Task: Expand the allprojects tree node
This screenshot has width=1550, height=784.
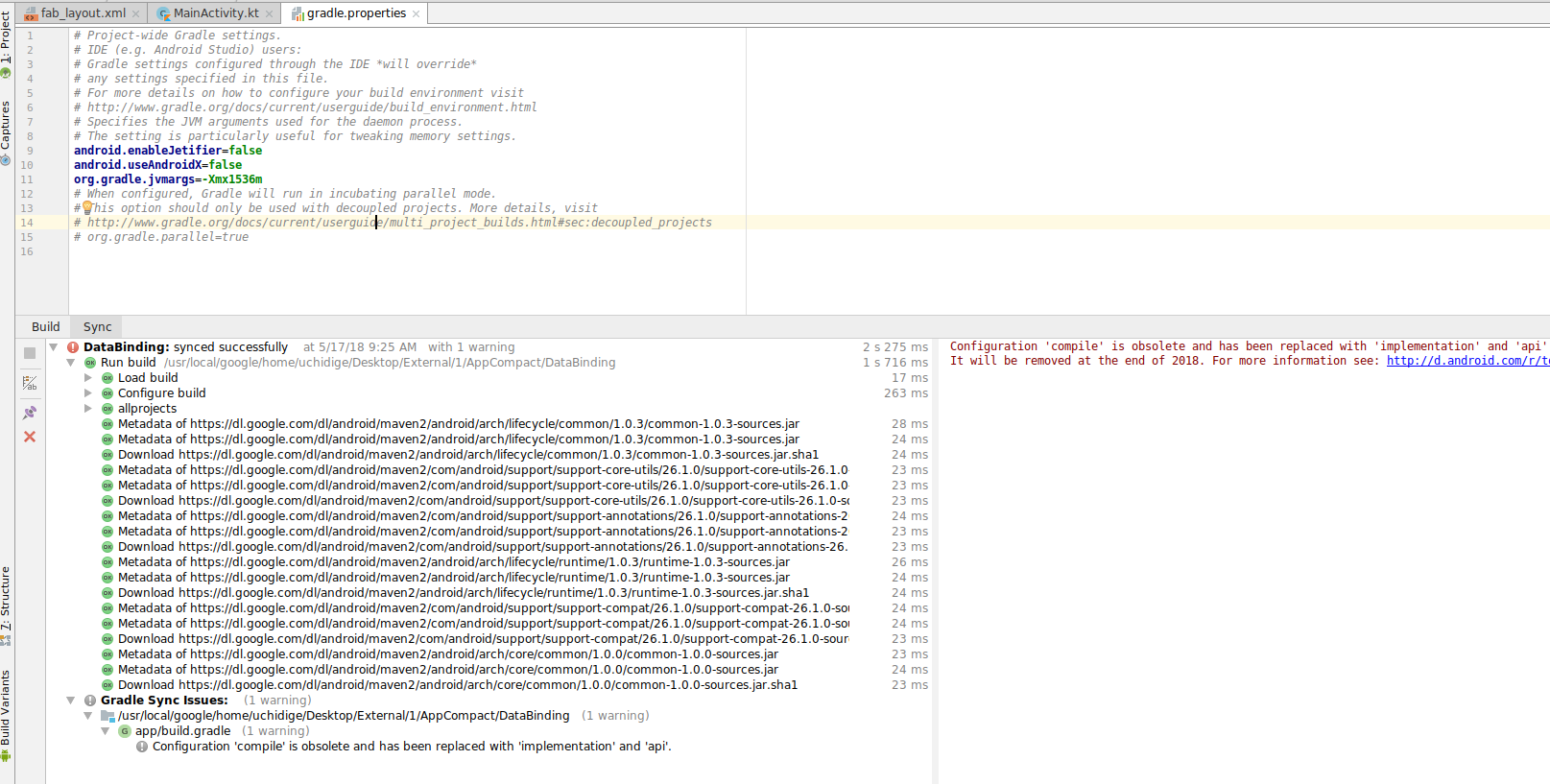Action: 88,409
